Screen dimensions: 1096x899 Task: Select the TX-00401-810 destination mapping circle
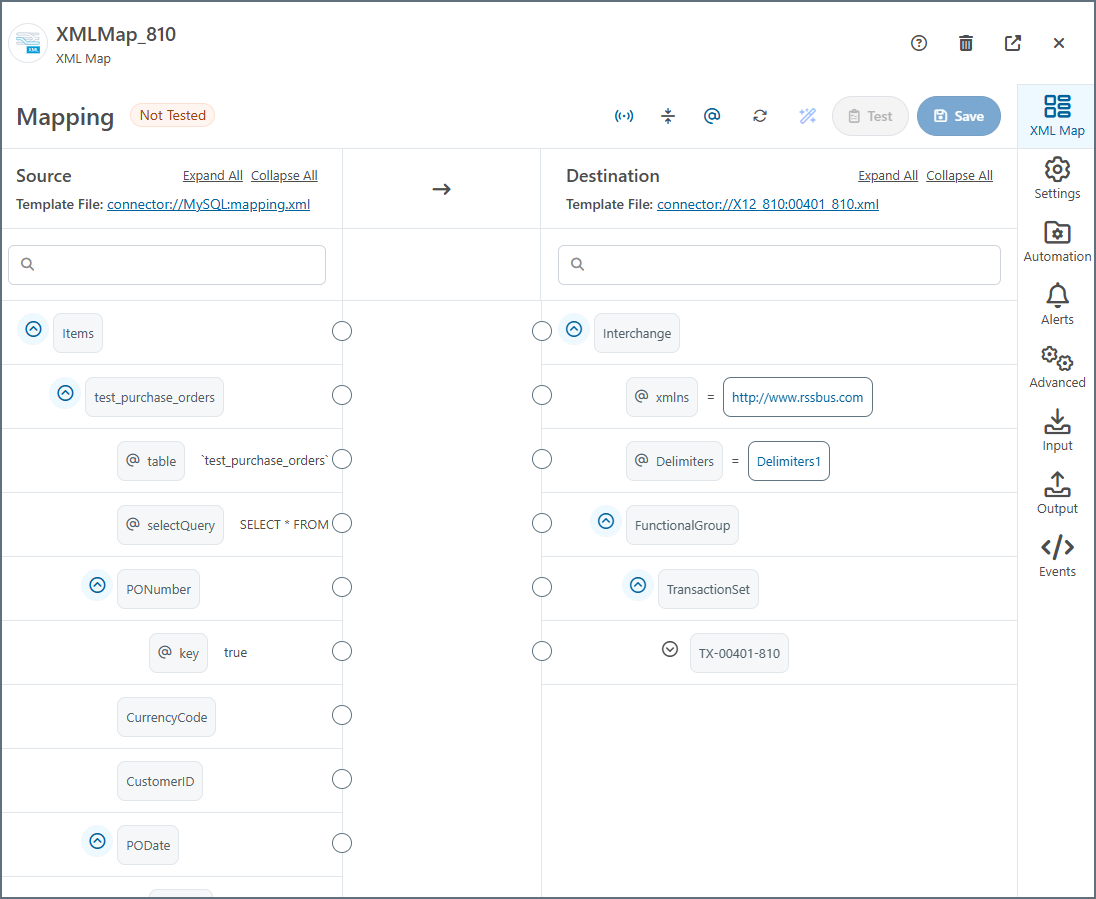[542, 651]
